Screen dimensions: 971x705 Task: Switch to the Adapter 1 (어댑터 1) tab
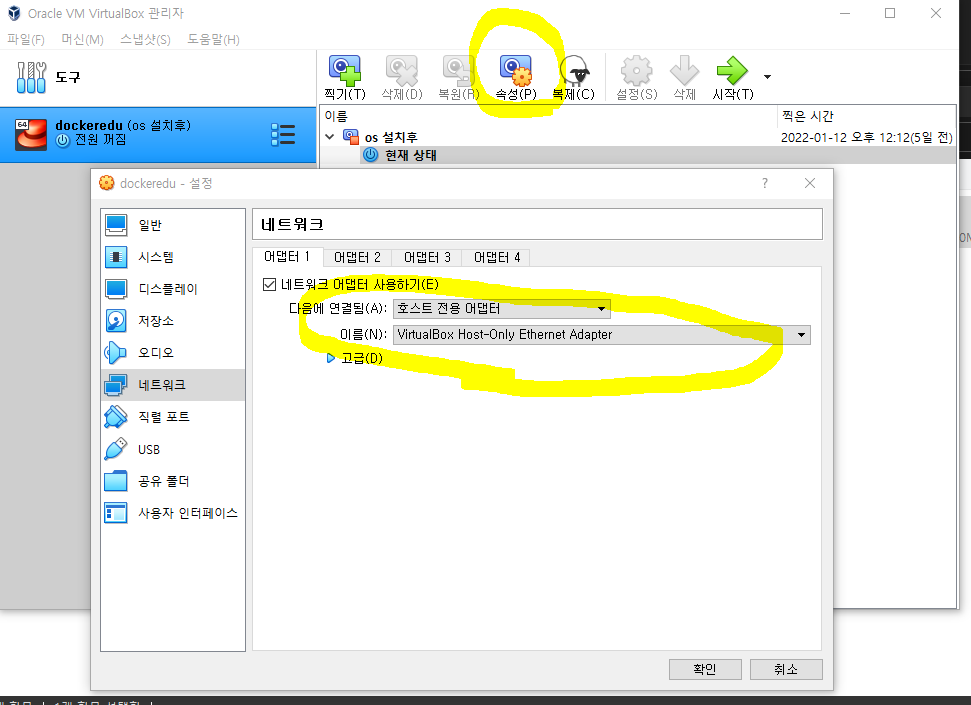pos(287,256)
